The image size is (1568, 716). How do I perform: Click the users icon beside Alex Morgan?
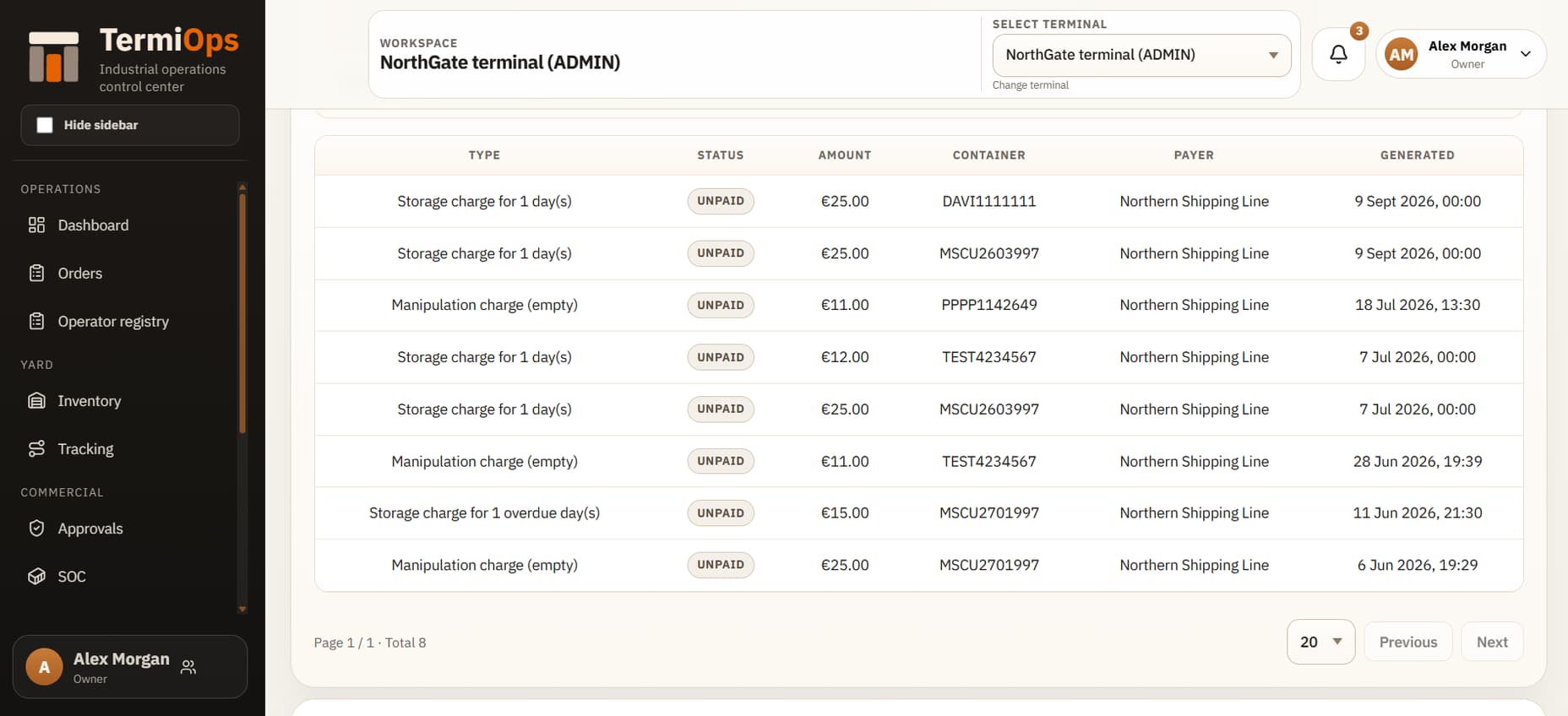click(188, 667)
